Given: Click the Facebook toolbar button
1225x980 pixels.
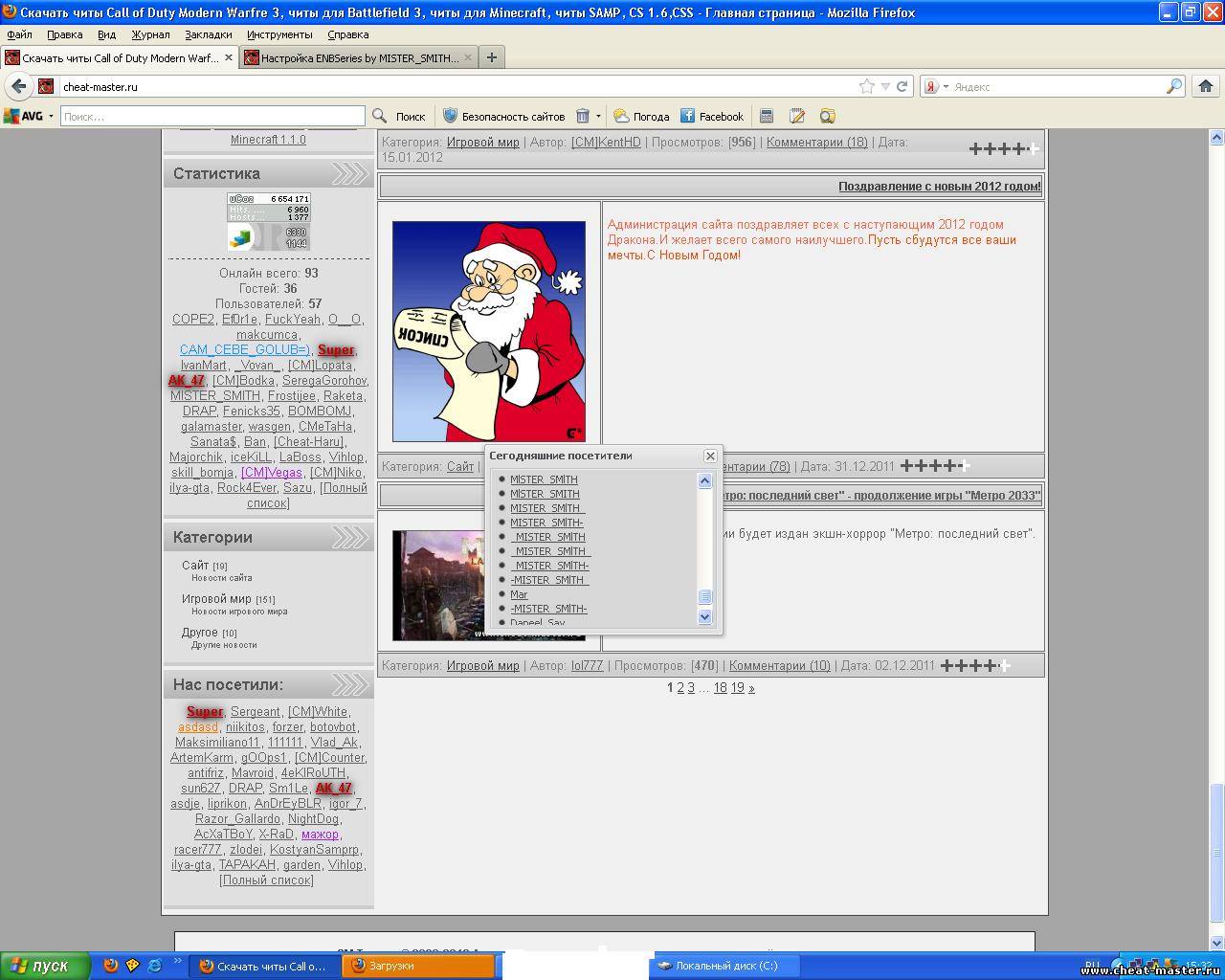Looking at the screenshot, I should click(711, 116).
